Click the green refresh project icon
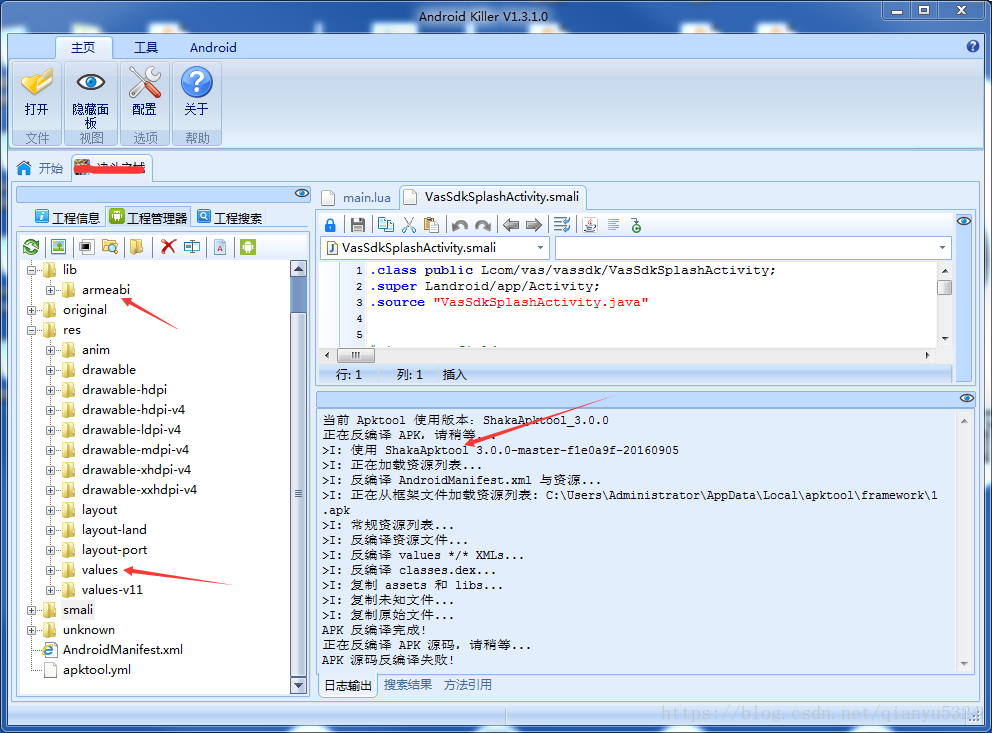 click(31, 247)
